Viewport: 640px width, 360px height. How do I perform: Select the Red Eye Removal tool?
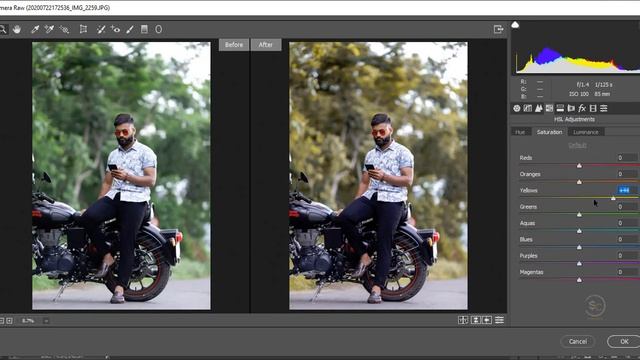click(x=116, y=29)
